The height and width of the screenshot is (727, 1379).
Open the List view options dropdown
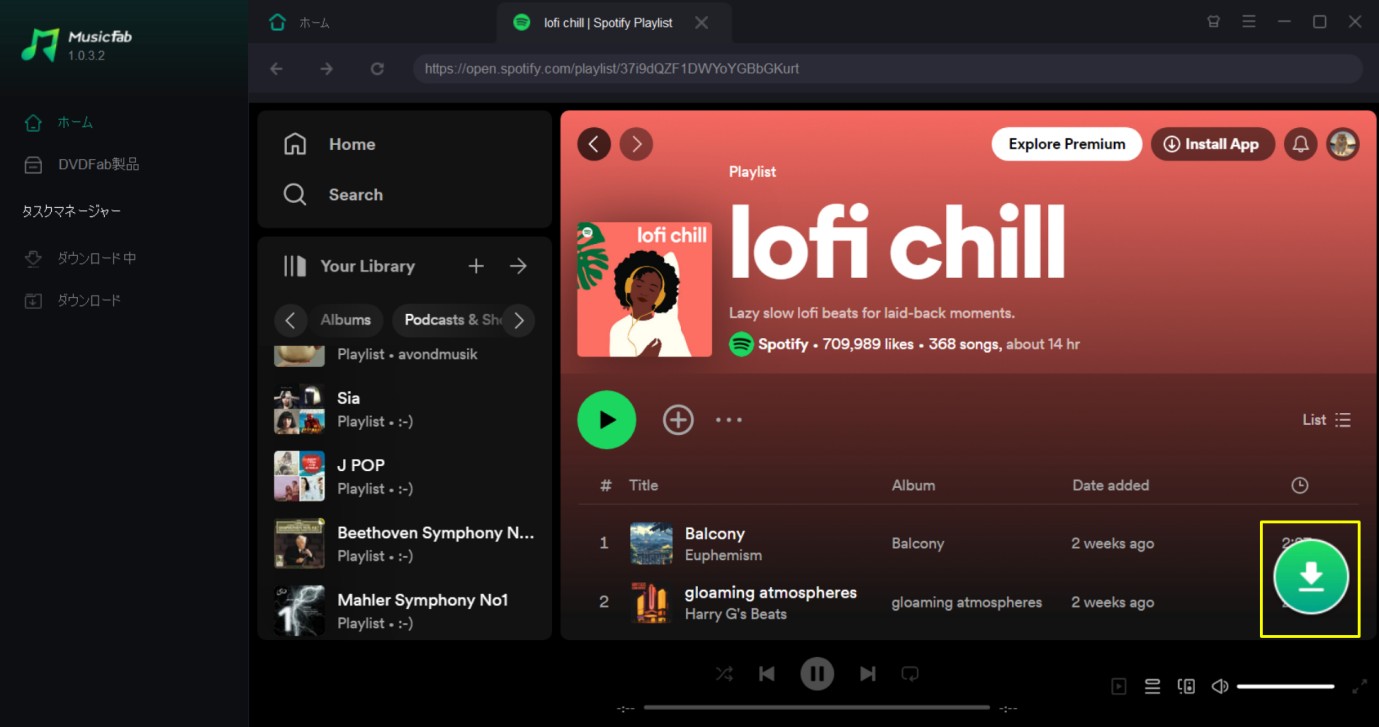pyautogui.click(x=1327, y=420)
